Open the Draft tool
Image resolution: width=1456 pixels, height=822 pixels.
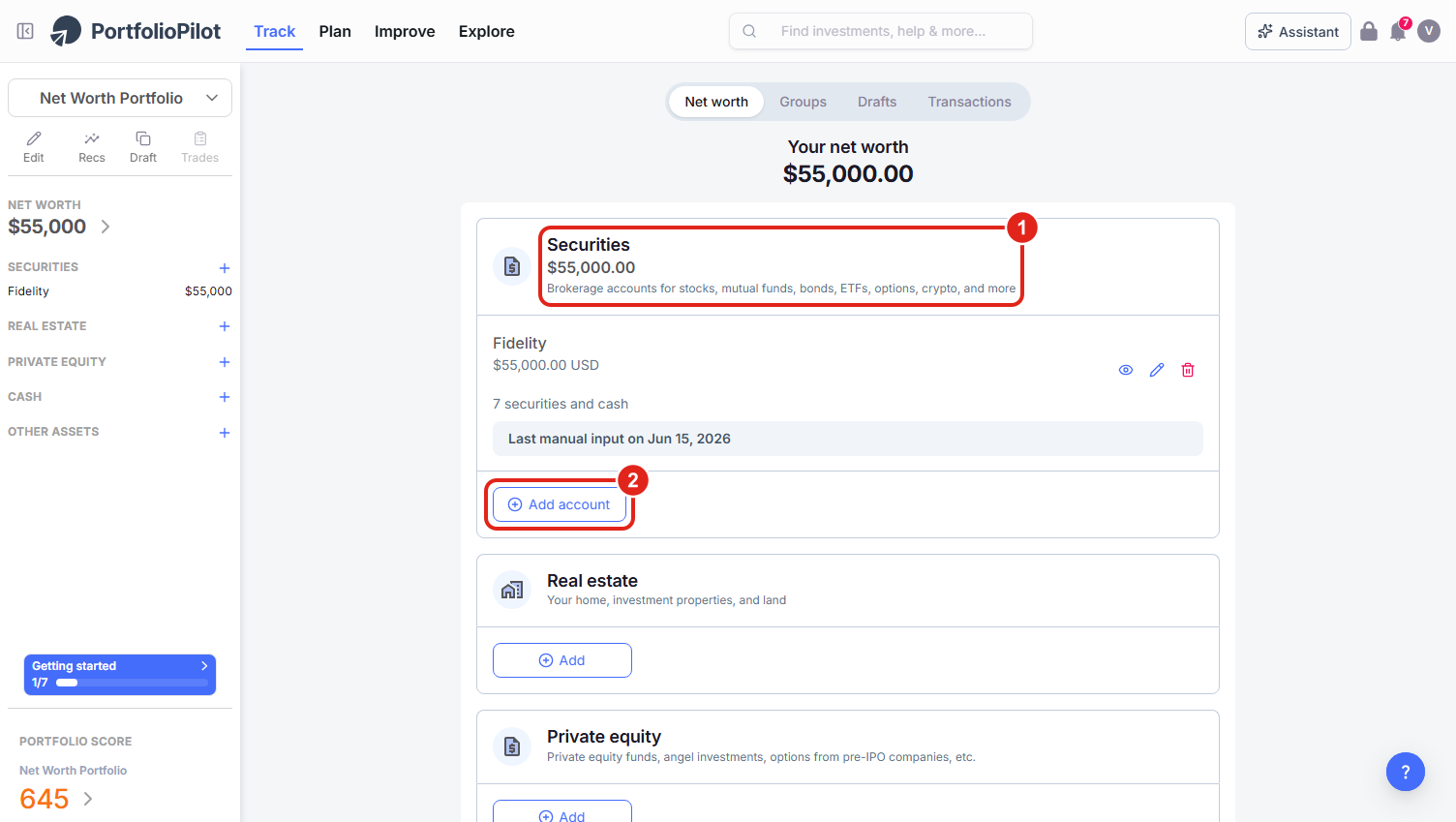click(143, 147)
